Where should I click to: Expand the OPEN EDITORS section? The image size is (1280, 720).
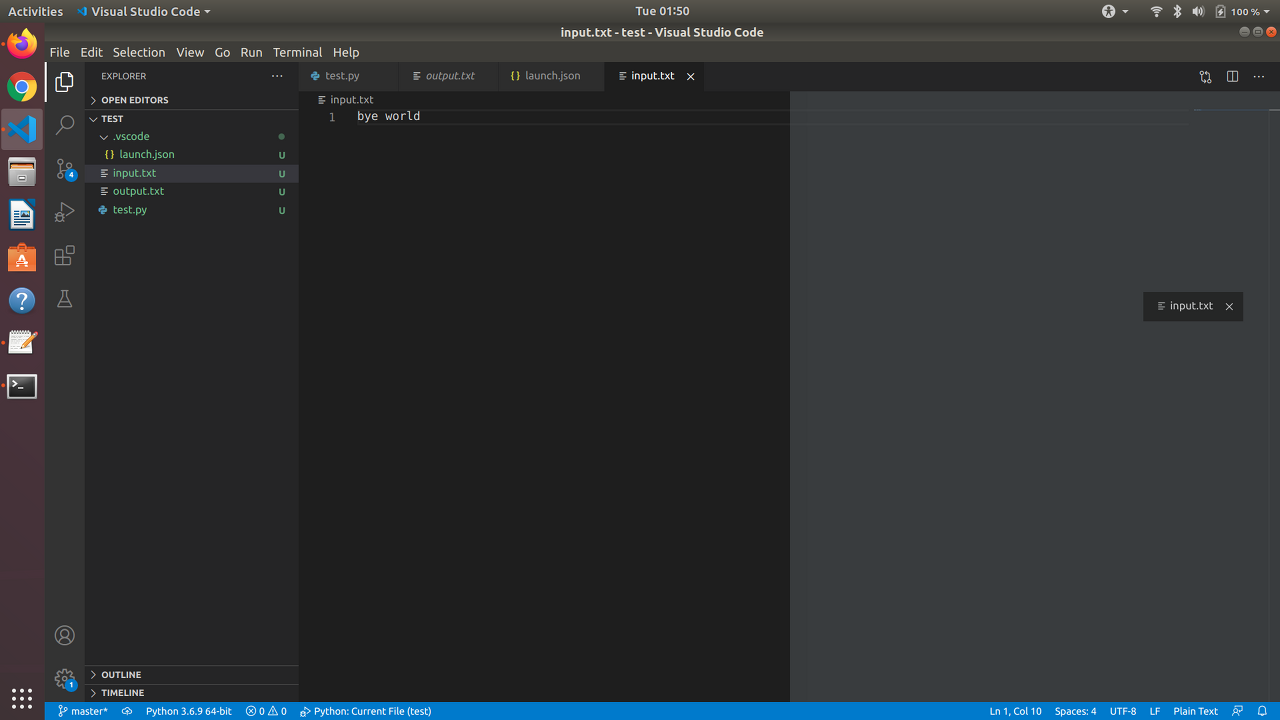(x=192, y=100)
